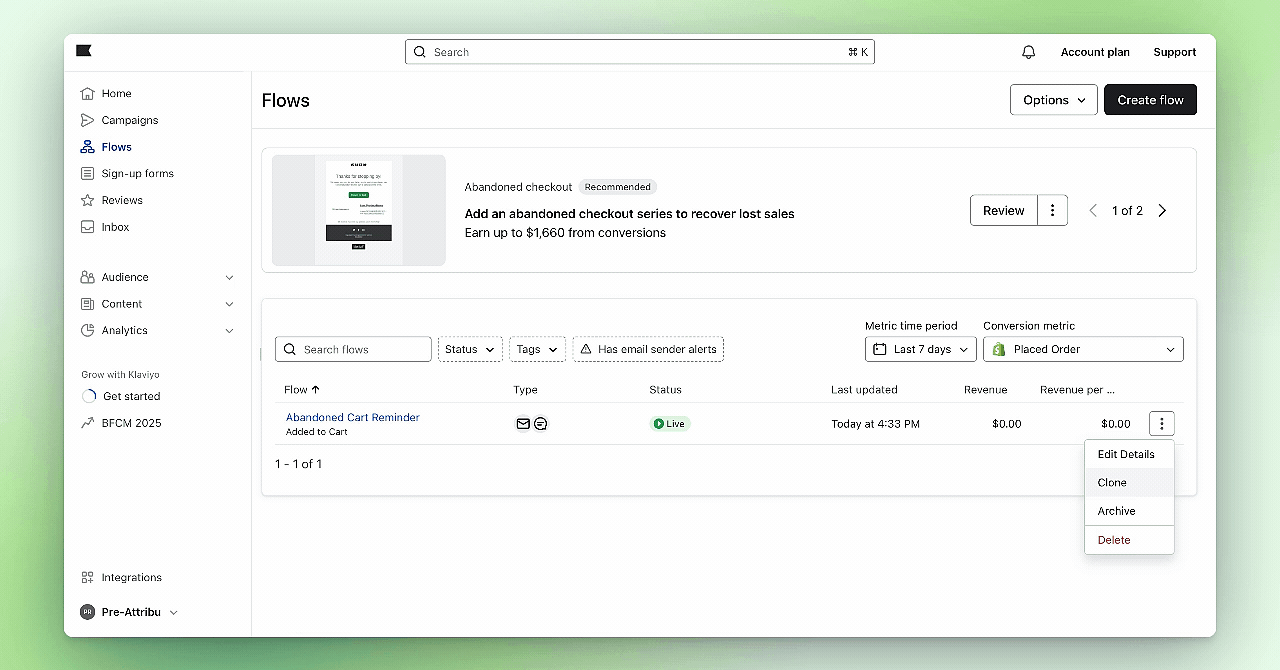
Task: Select Archive from the context menu
Action: coord(1129,511)
